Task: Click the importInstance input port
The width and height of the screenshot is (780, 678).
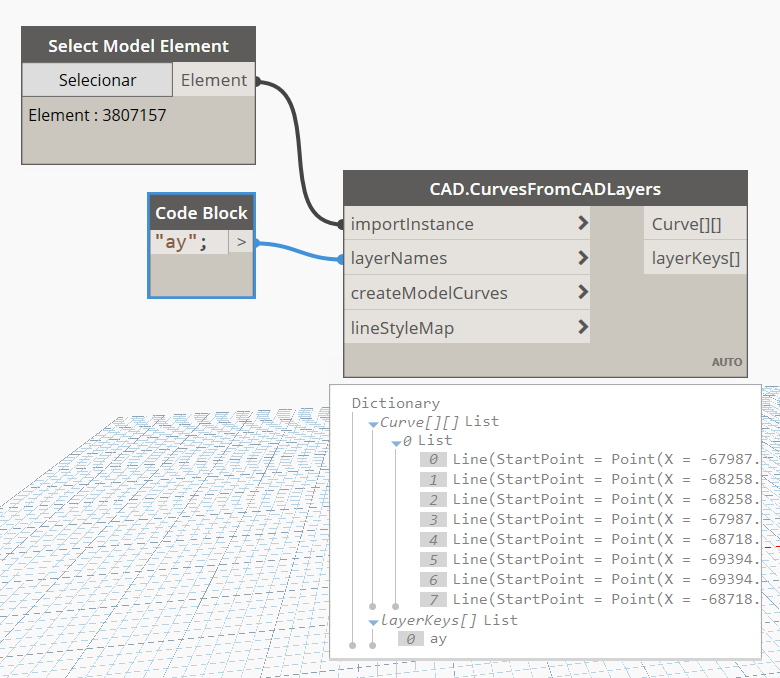Action: (467, 224)
